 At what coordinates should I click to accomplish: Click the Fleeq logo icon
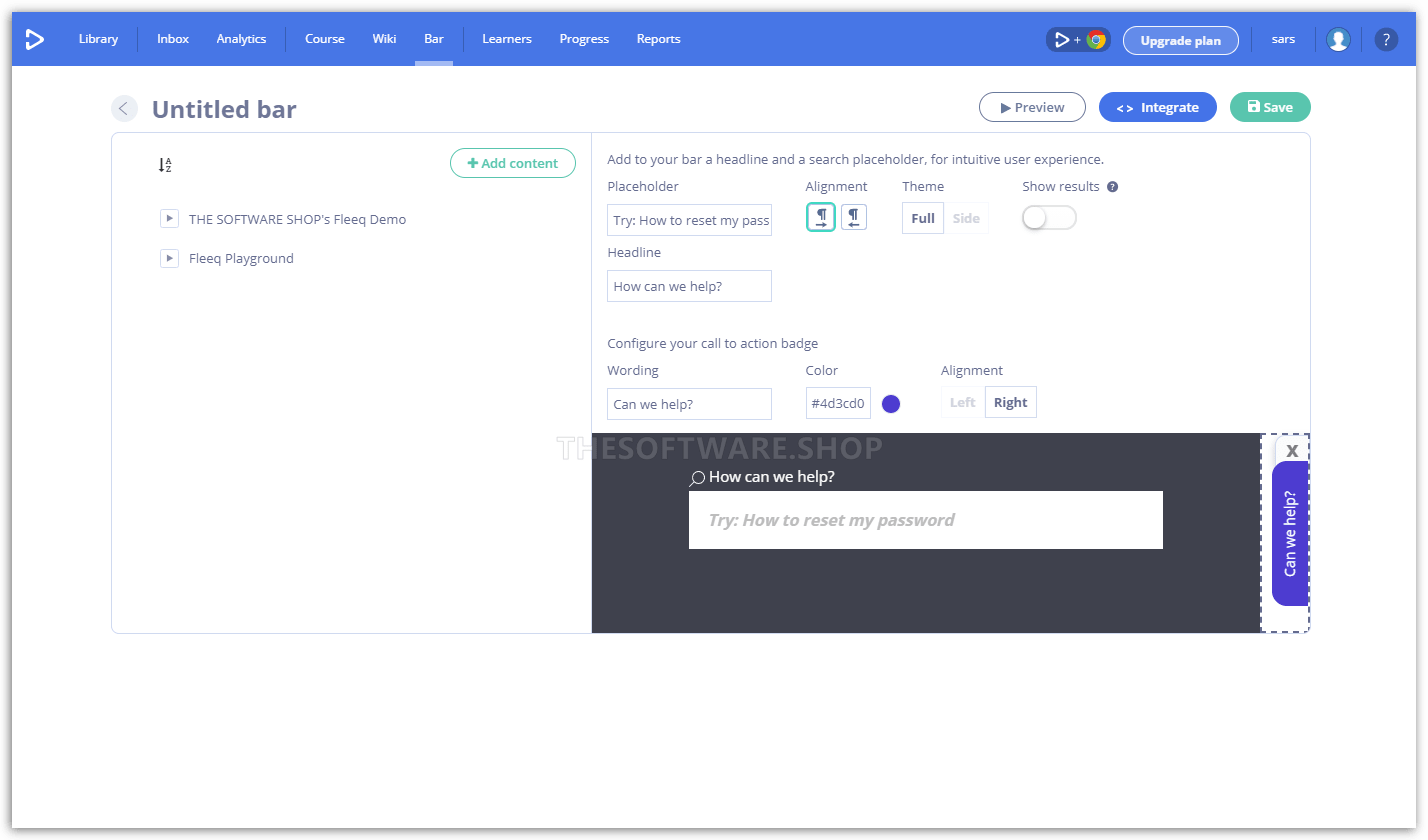click(35, 39)
